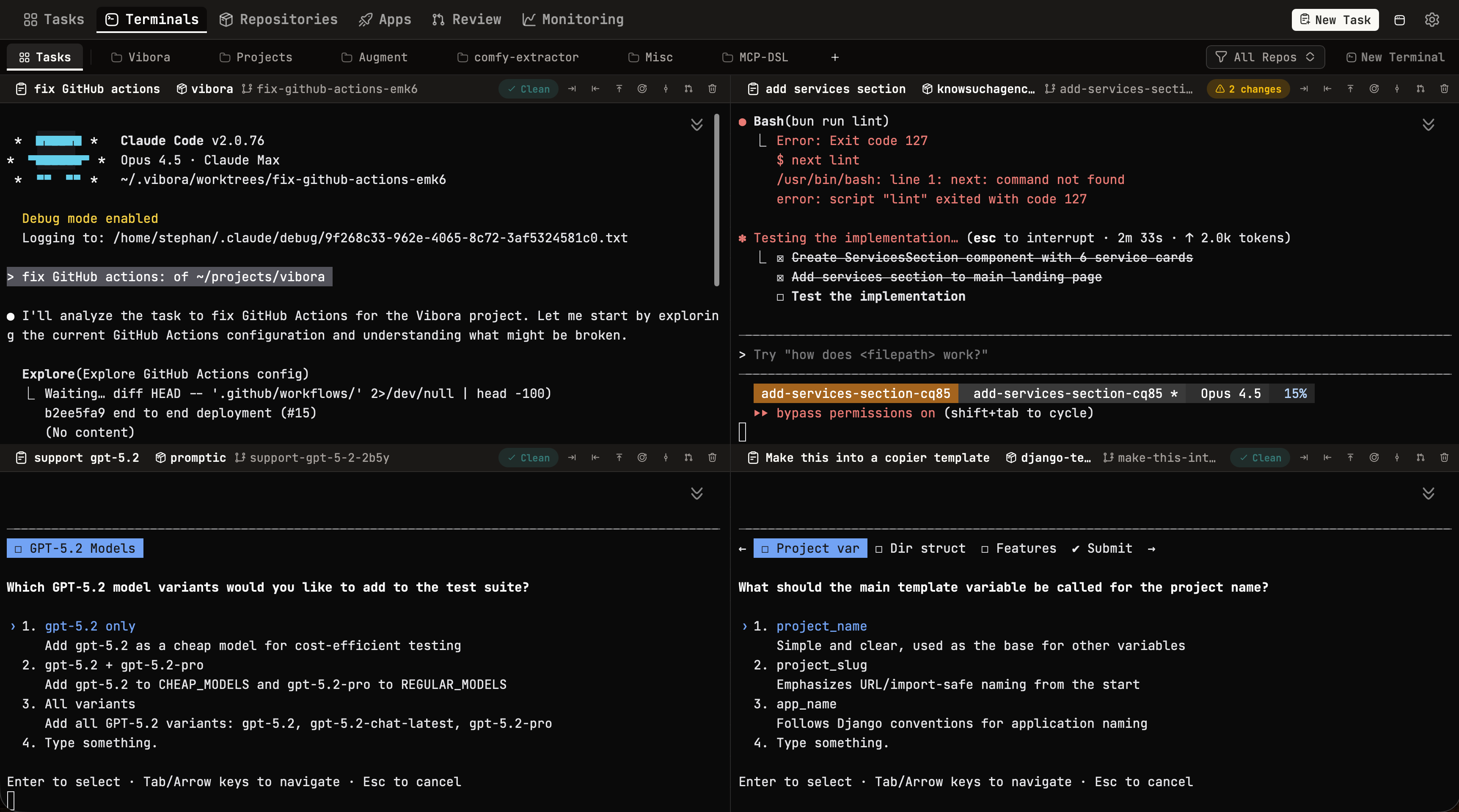This screenshot has height=812, width=1459.
Task: Click the pull request icon in copier template header
Action: pyautogui.click(x=1420, y=458)
